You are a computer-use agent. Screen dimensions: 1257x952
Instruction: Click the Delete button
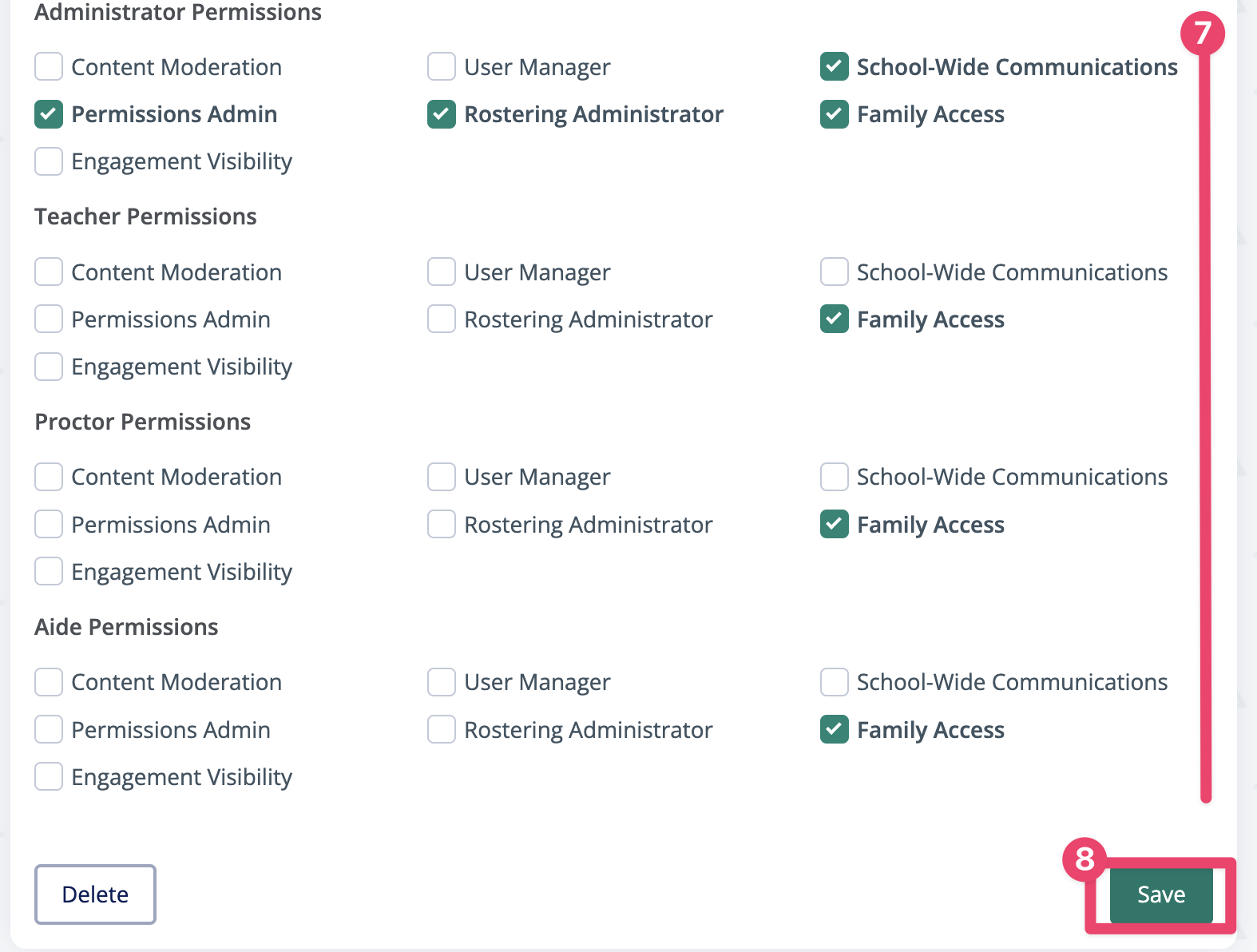click(x=95, y=894)
